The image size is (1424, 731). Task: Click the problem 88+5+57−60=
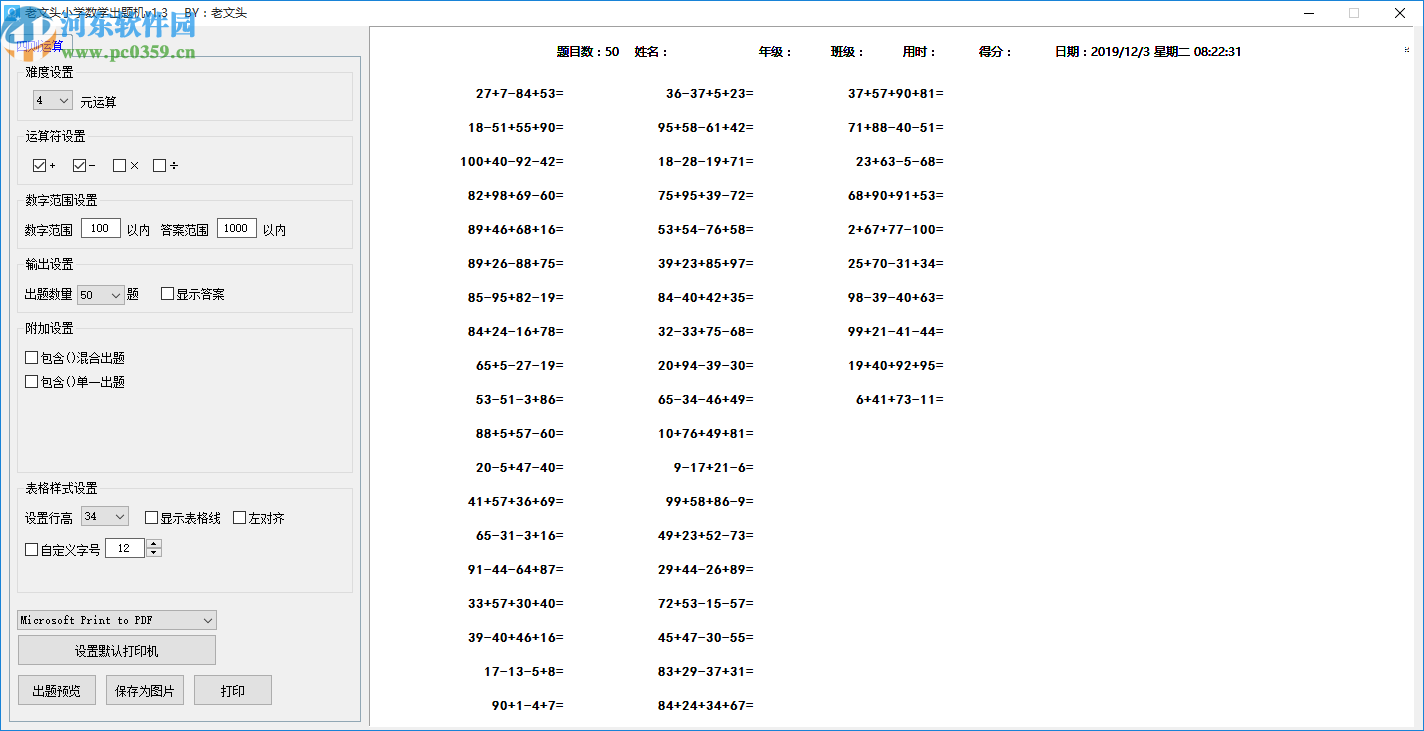[x=520, y=434]
